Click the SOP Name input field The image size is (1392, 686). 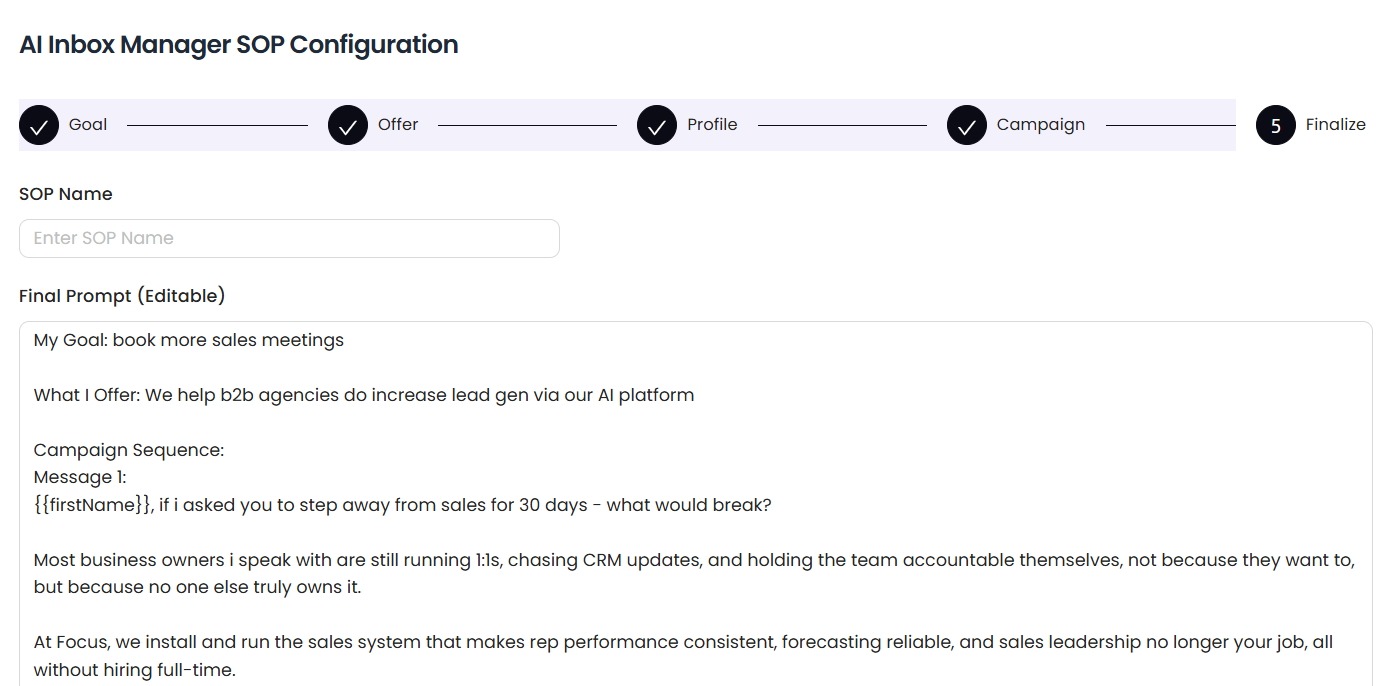[x=288, y=238]
